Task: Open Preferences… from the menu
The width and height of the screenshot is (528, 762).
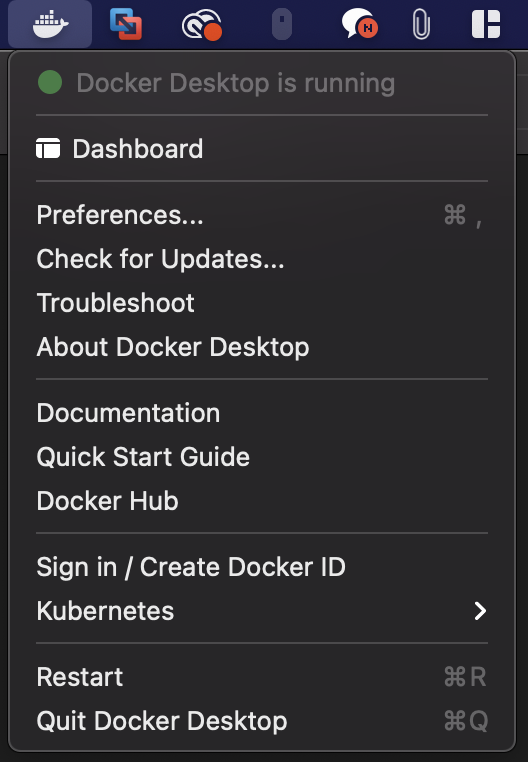Action: tap(262, 215)
